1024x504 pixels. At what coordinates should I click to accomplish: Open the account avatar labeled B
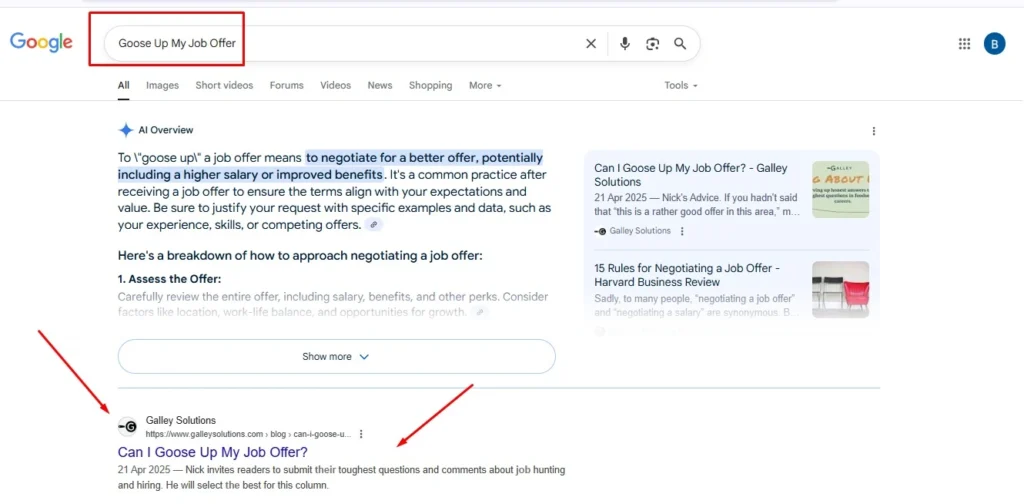coord(995,44)
